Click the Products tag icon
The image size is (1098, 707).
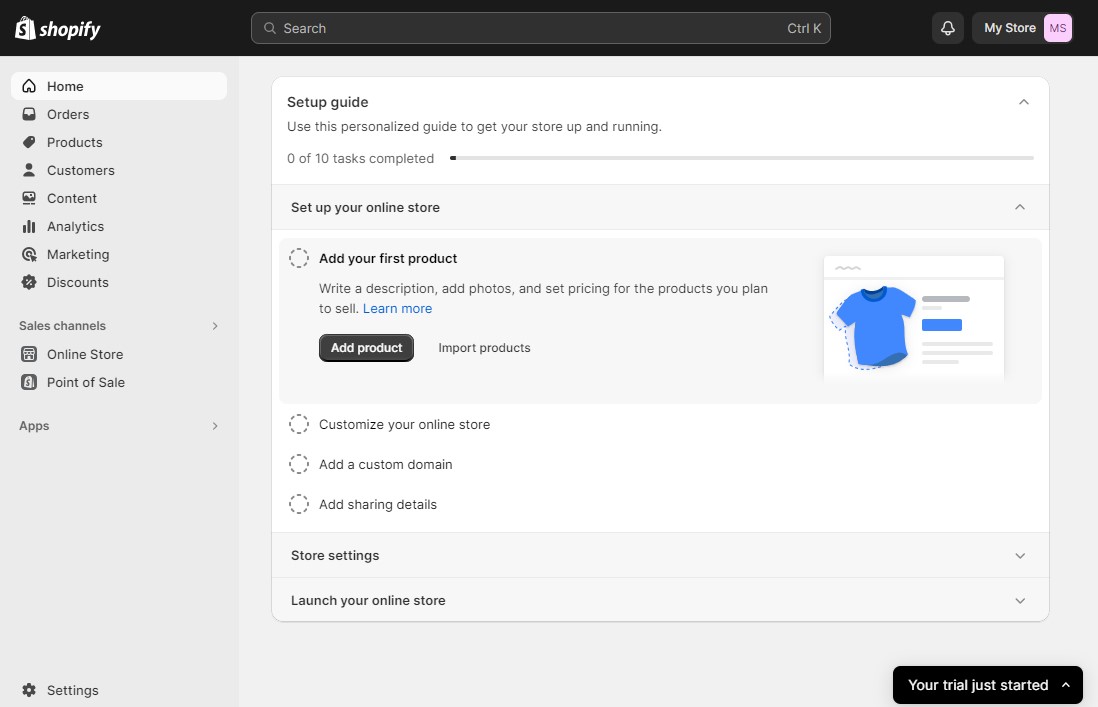point(29,142)
